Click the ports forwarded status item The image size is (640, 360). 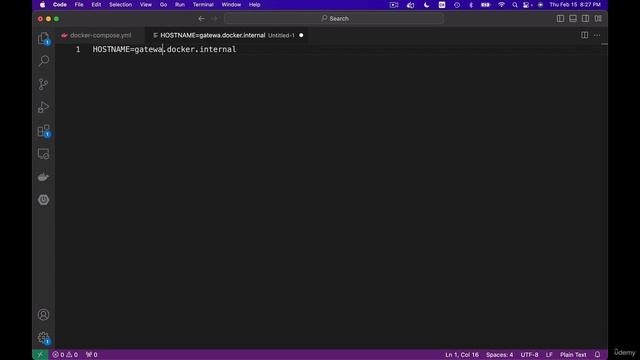[91, 355]
